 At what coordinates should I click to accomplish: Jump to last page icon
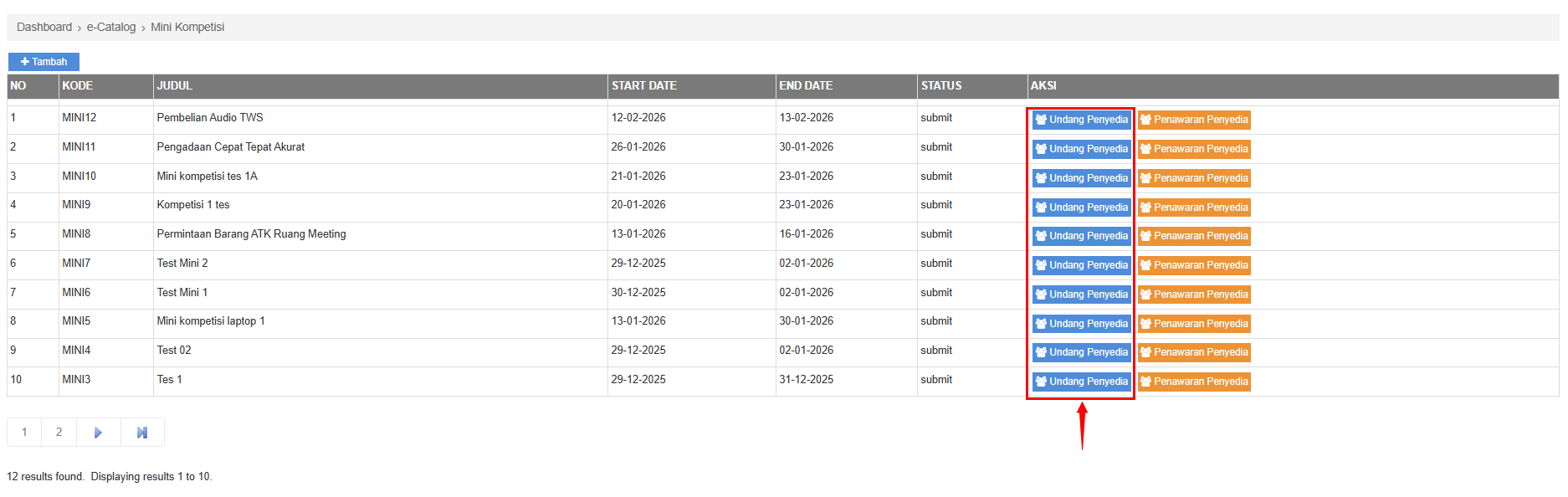142,433
